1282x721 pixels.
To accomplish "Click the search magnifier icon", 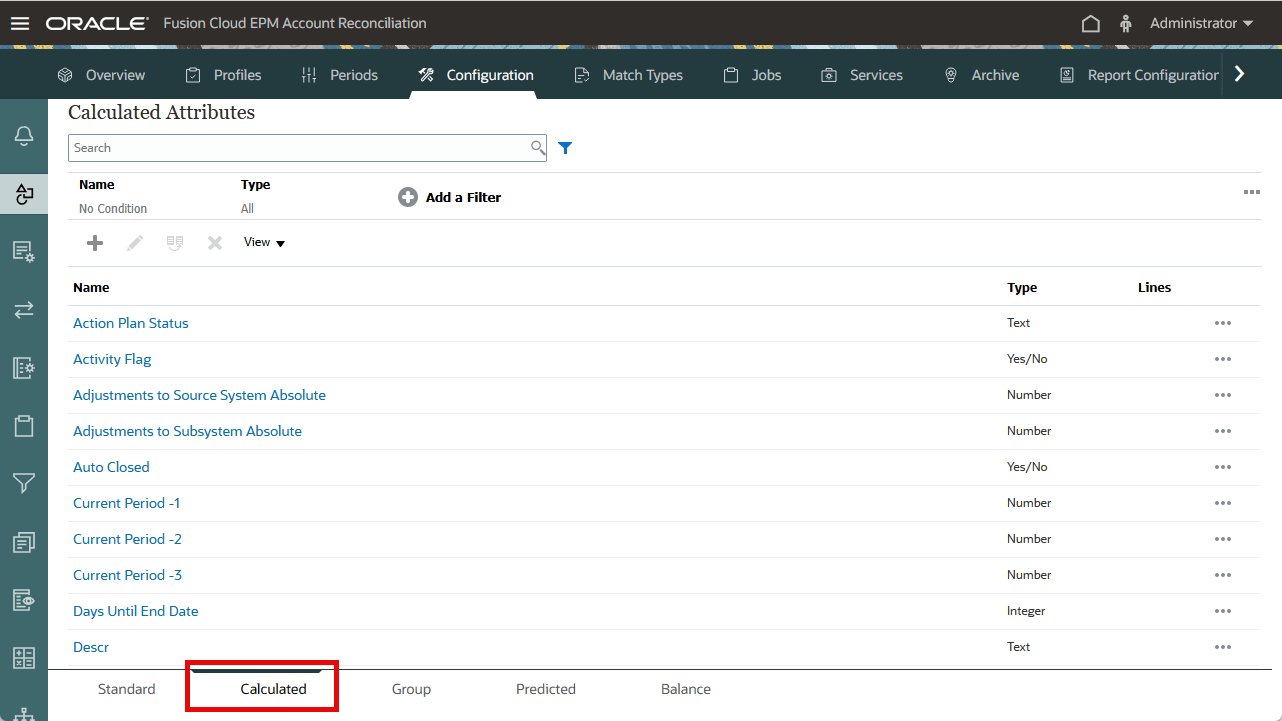I will pyautogui.click(x=538, y=148).
